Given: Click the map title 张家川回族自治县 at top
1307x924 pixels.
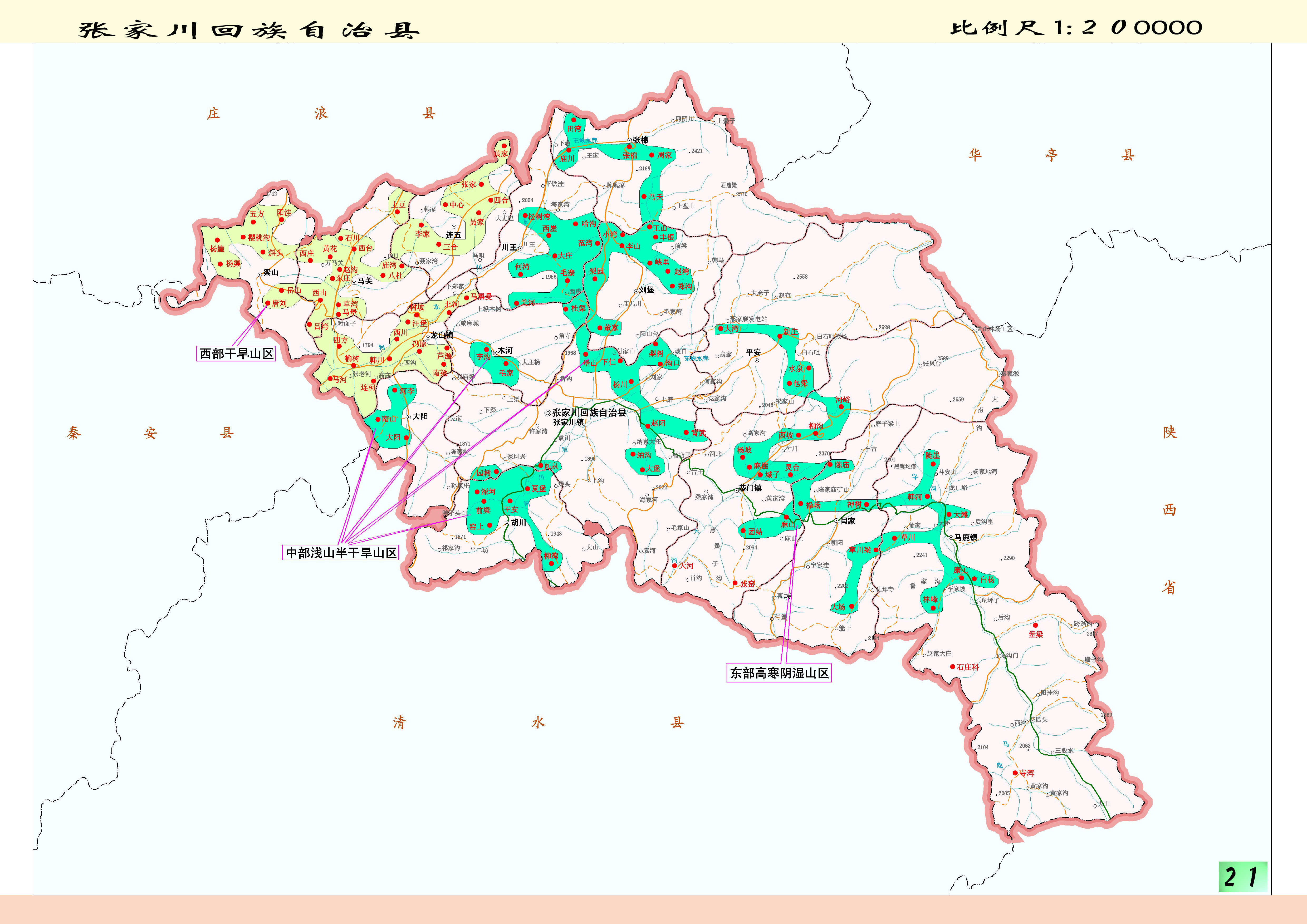Looking at the screenshot, I should (x=249, y=30).
